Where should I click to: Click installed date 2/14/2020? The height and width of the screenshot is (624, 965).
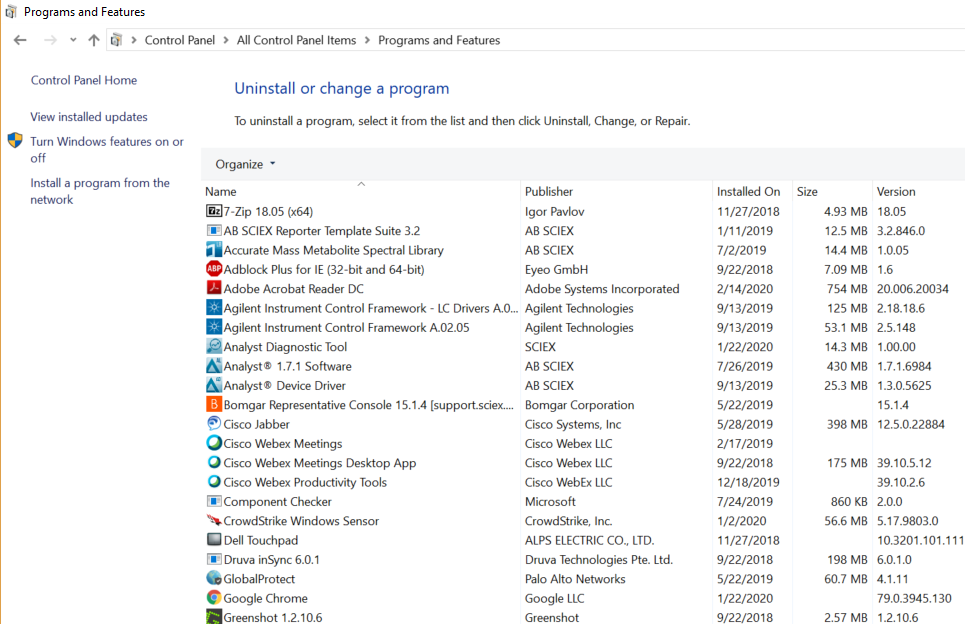[745, 289]
